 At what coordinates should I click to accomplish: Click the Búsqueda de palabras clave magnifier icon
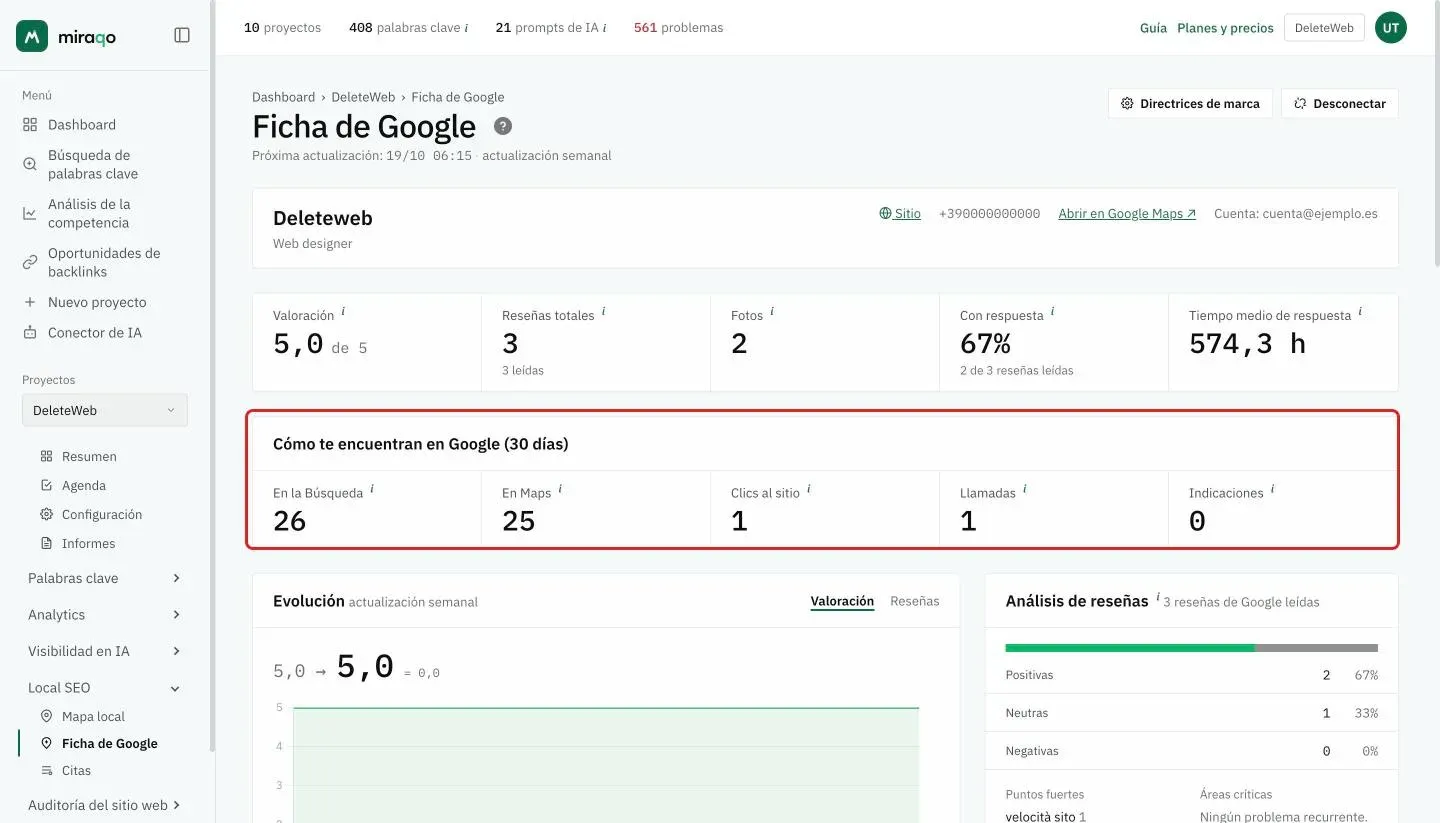[30, 164]
